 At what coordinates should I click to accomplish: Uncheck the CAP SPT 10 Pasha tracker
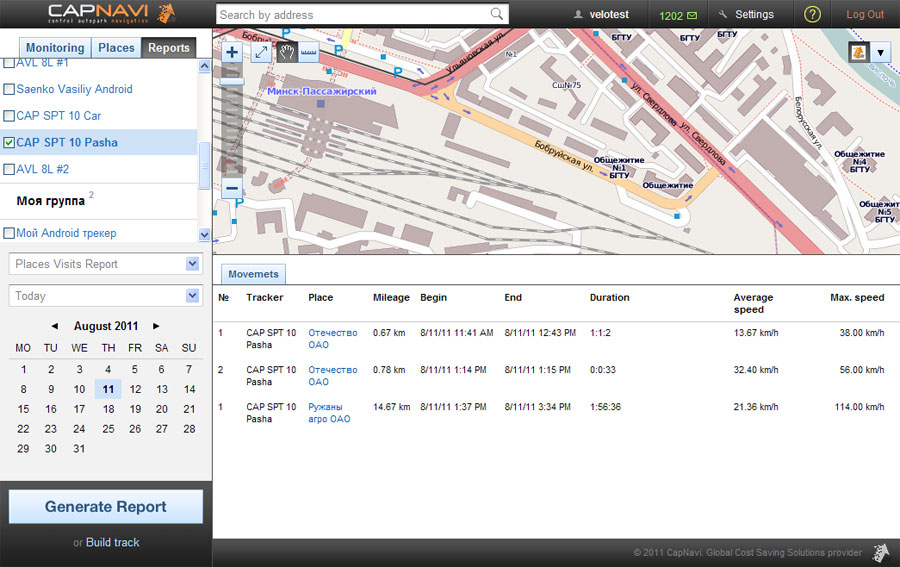[9, 143]
